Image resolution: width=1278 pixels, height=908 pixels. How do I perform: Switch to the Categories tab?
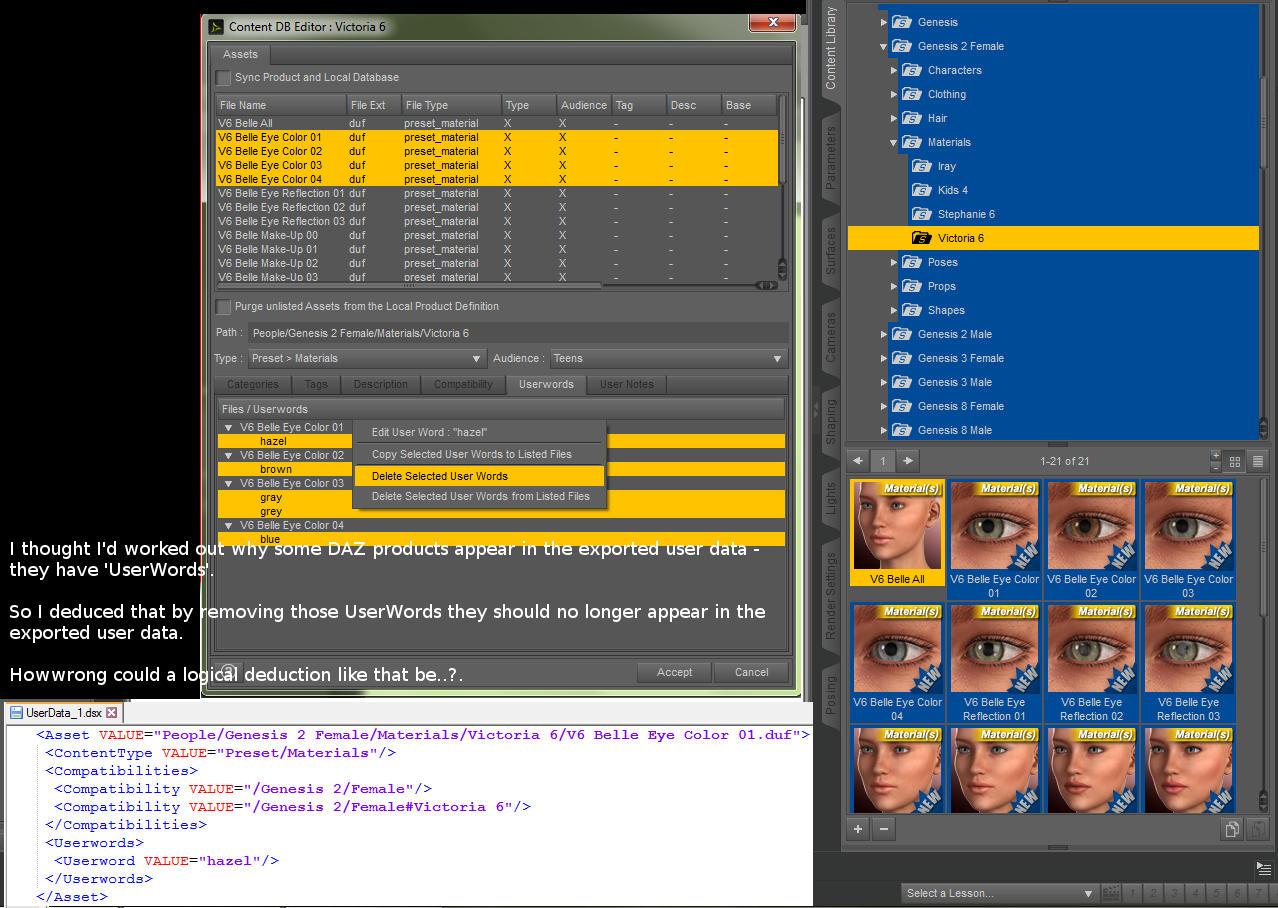coord(252,384)
